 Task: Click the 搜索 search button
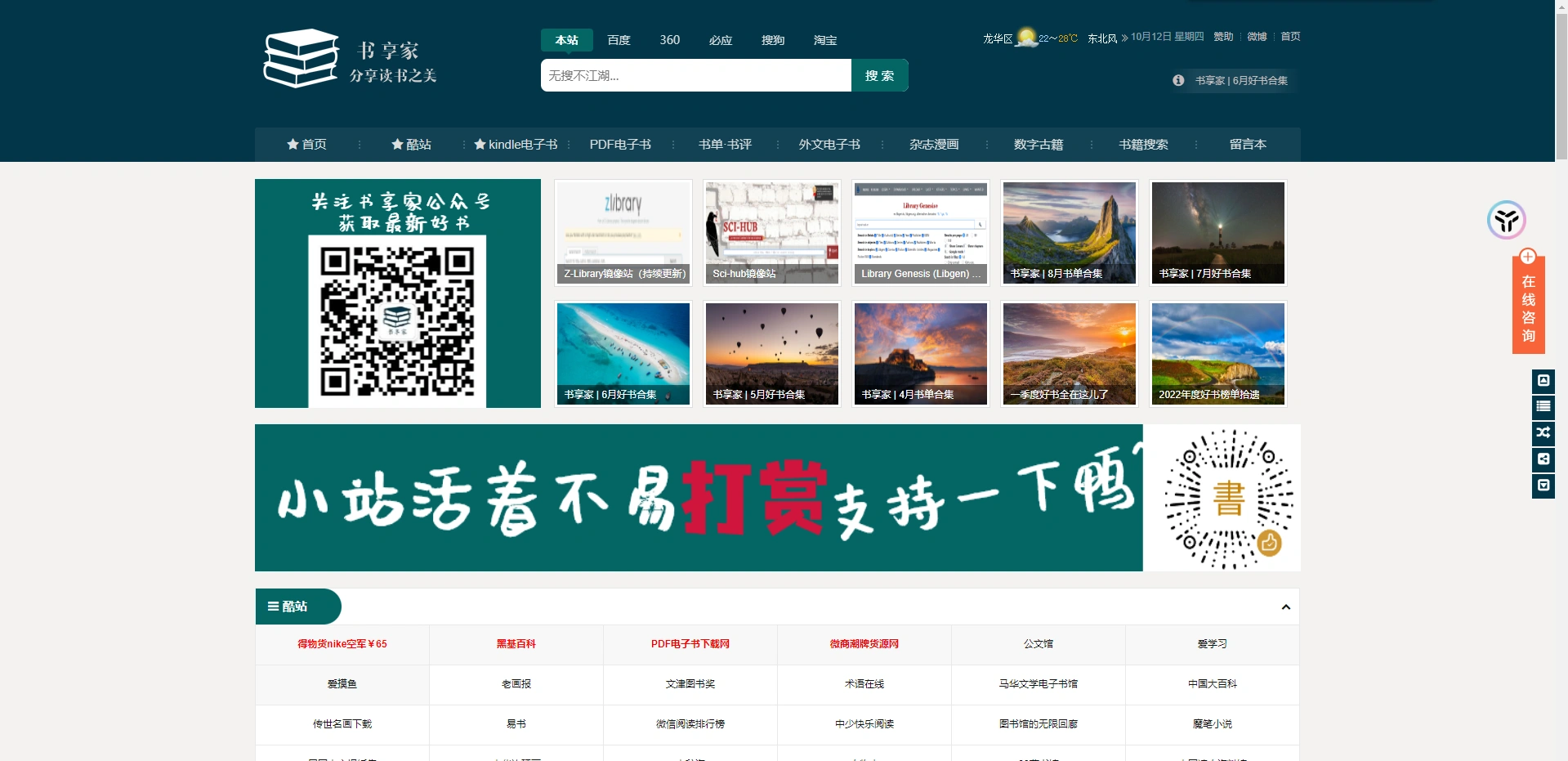pyautogui.click(x=879, y=75)
